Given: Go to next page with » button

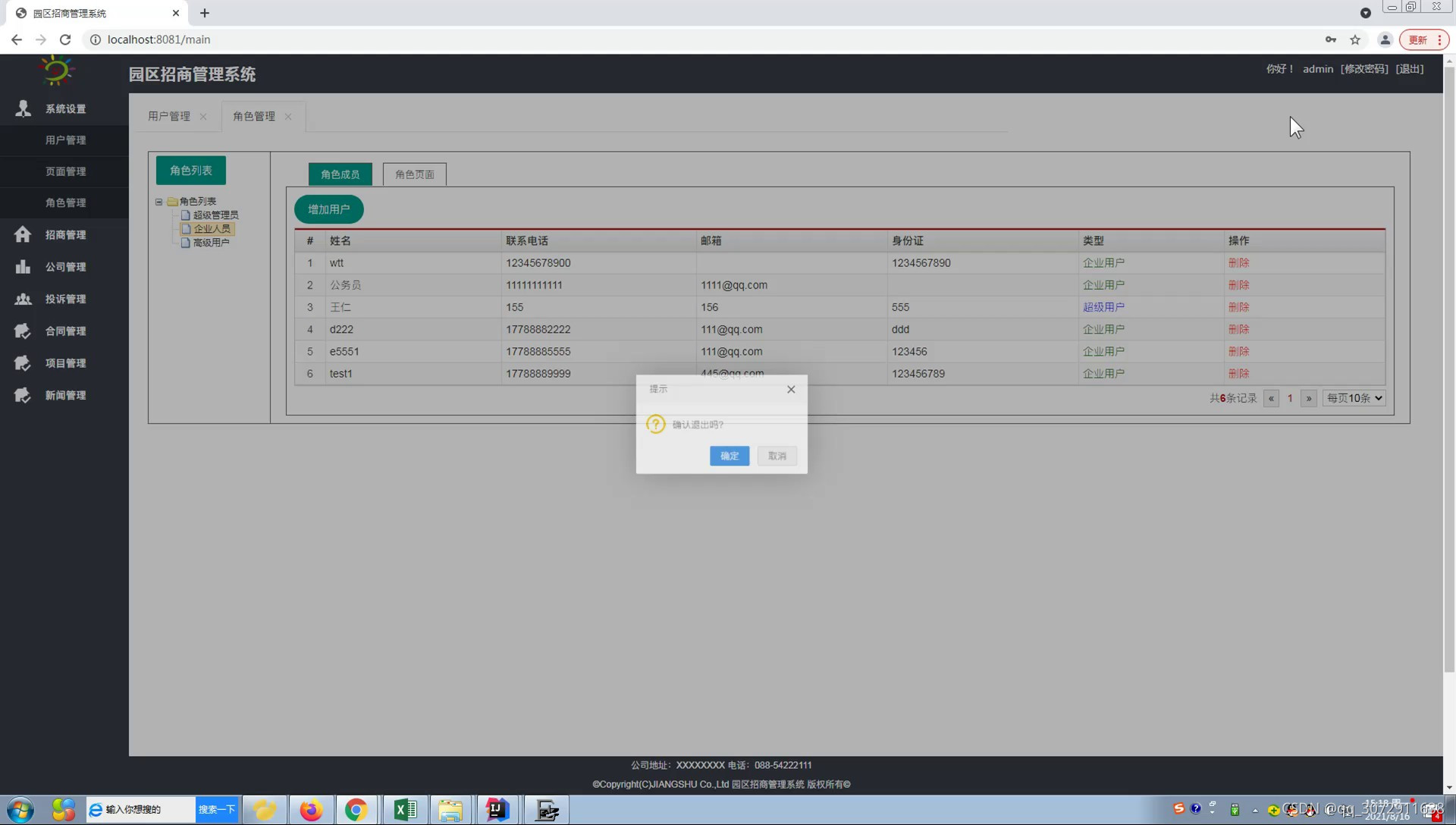Looking at the screenshot, I should click(x=1308, y=398).
